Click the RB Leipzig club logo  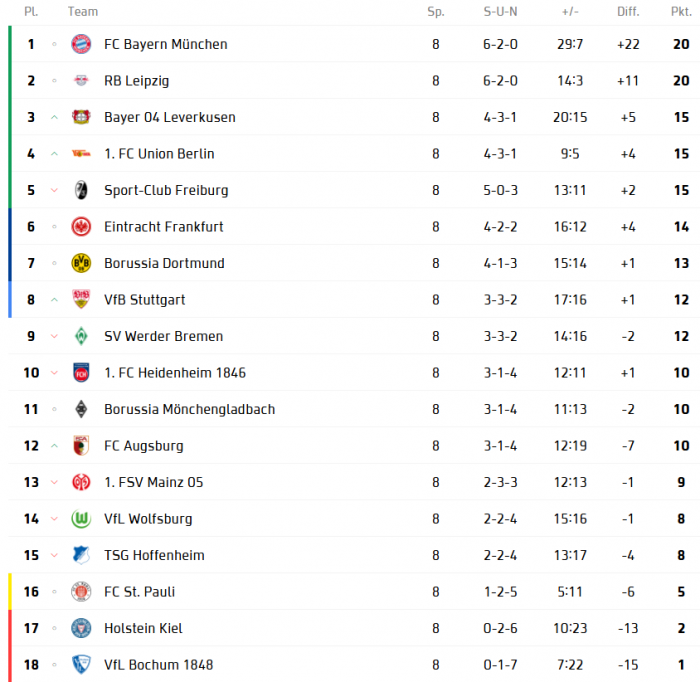click(x=81, y=81)
